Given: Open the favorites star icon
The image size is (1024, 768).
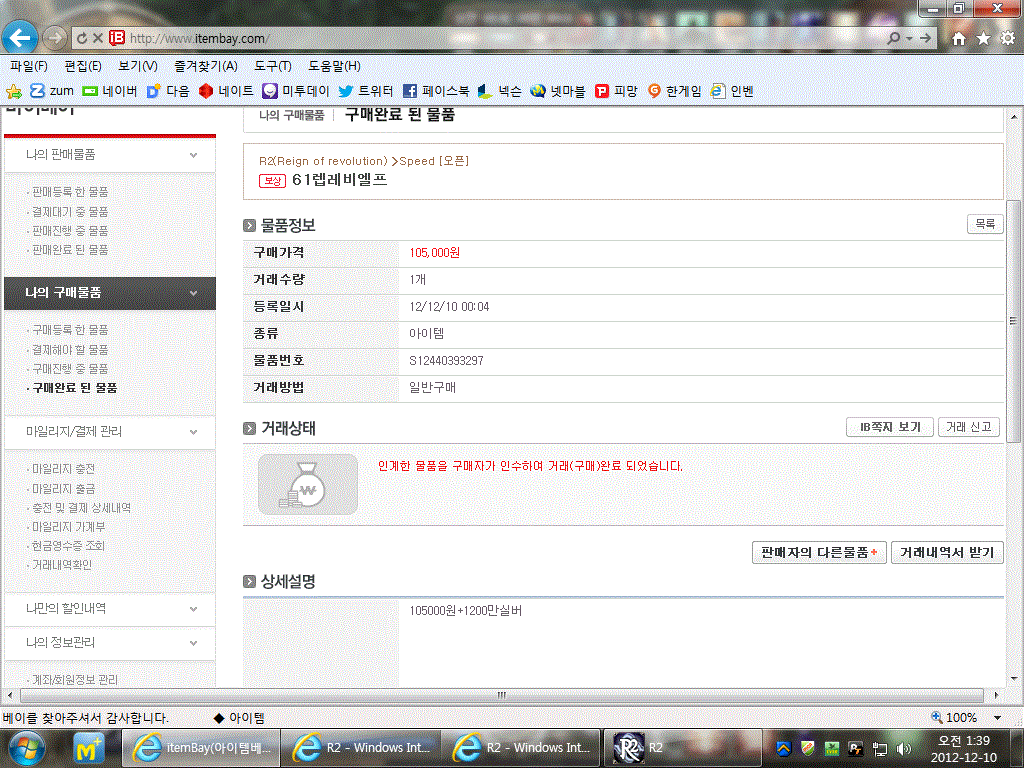Looking at the screenshot, I should 983,38.
